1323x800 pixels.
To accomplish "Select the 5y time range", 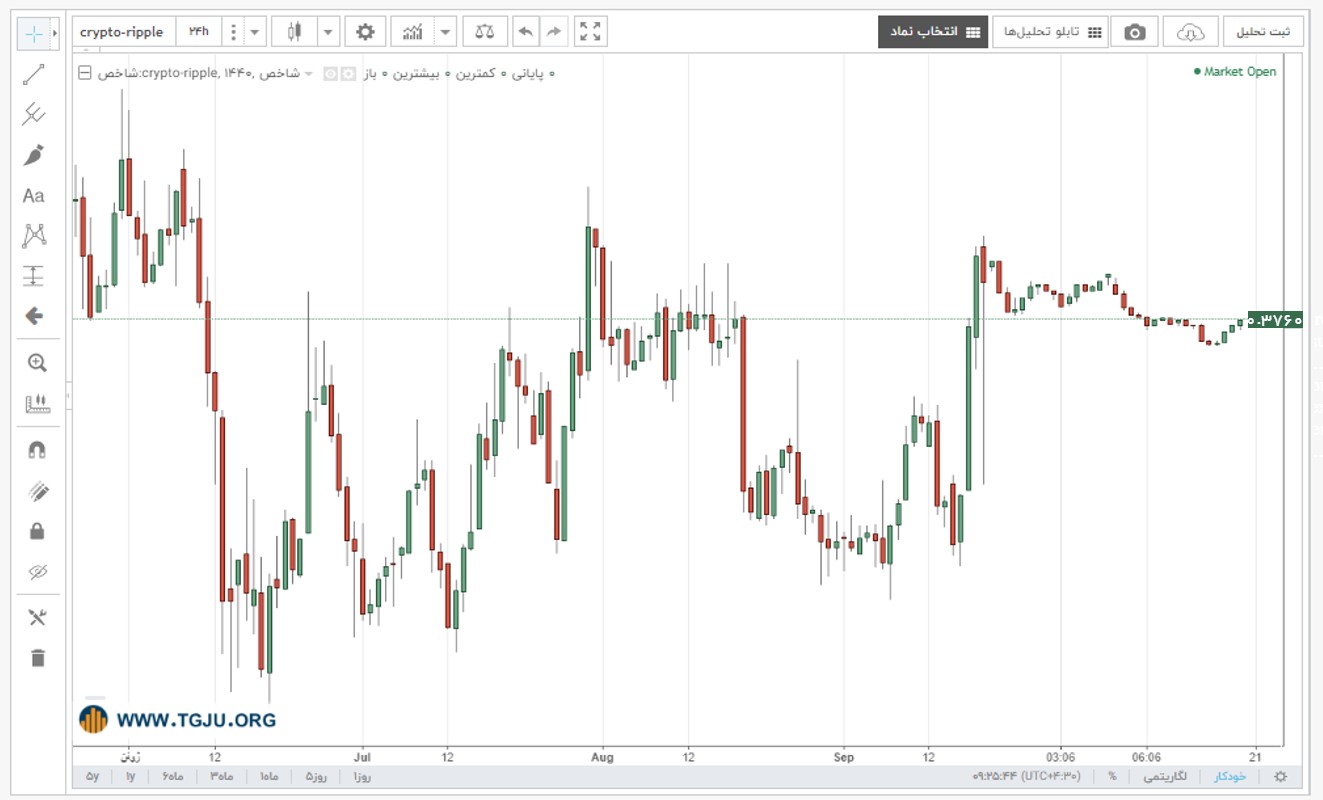I will [92, 777].
